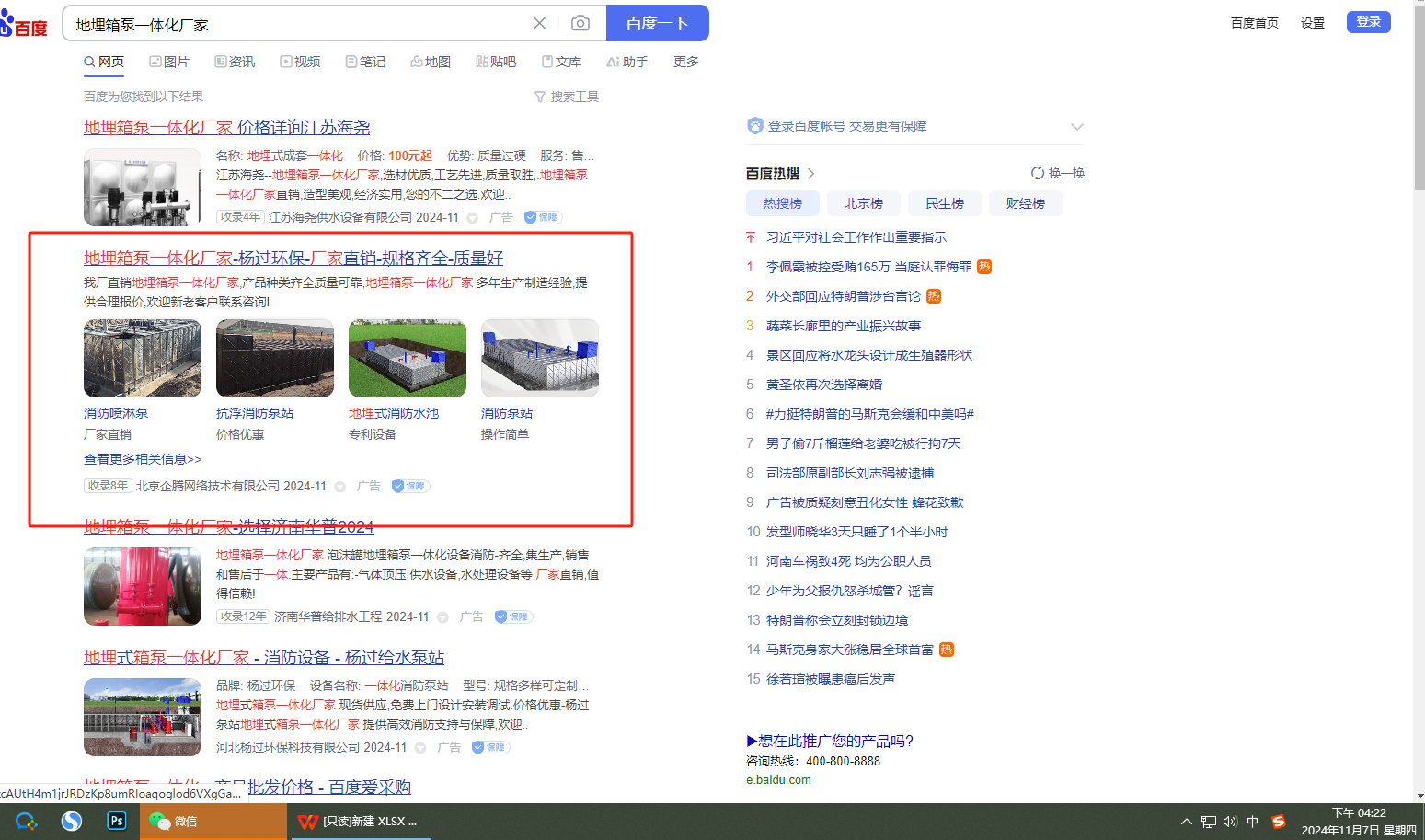Open Photoshop from the taskbar
Screen dimensions: 1425x840
tap(117, 821)
